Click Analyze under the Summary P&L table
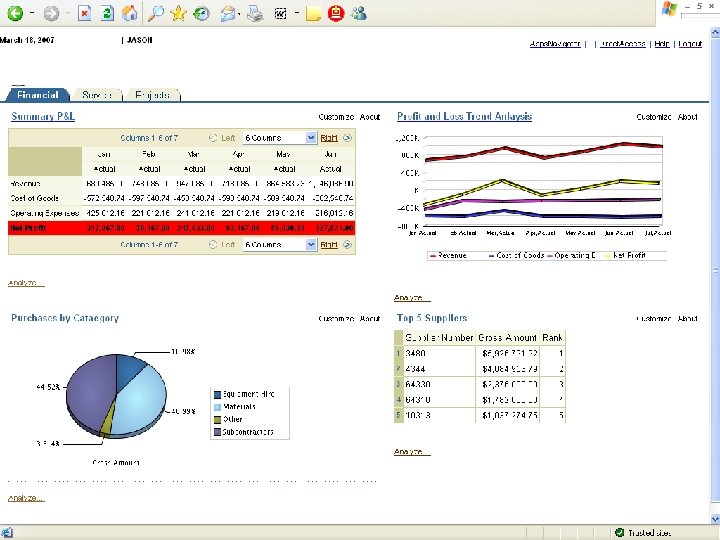 pyautogui.click(x=26, y=283)
